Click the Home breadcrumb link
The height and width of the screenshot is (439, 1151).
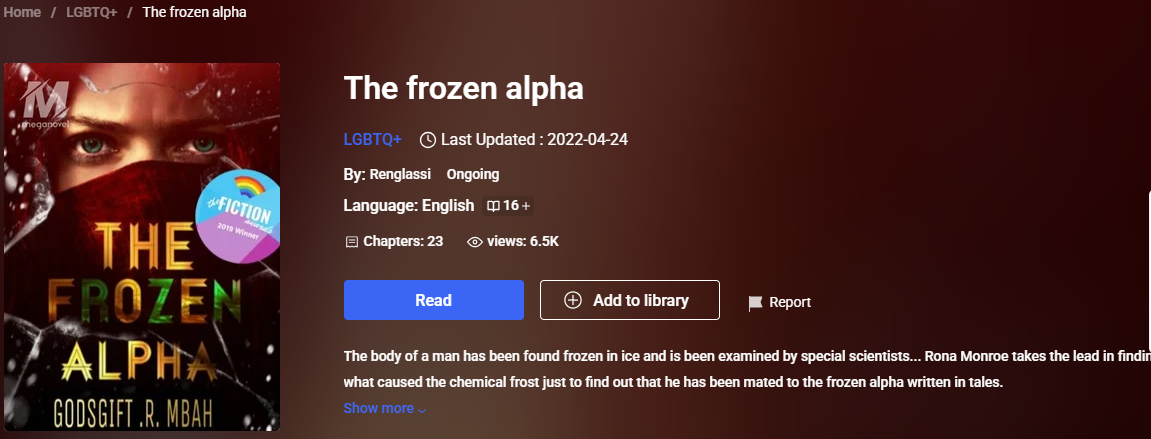coord(22,12)
